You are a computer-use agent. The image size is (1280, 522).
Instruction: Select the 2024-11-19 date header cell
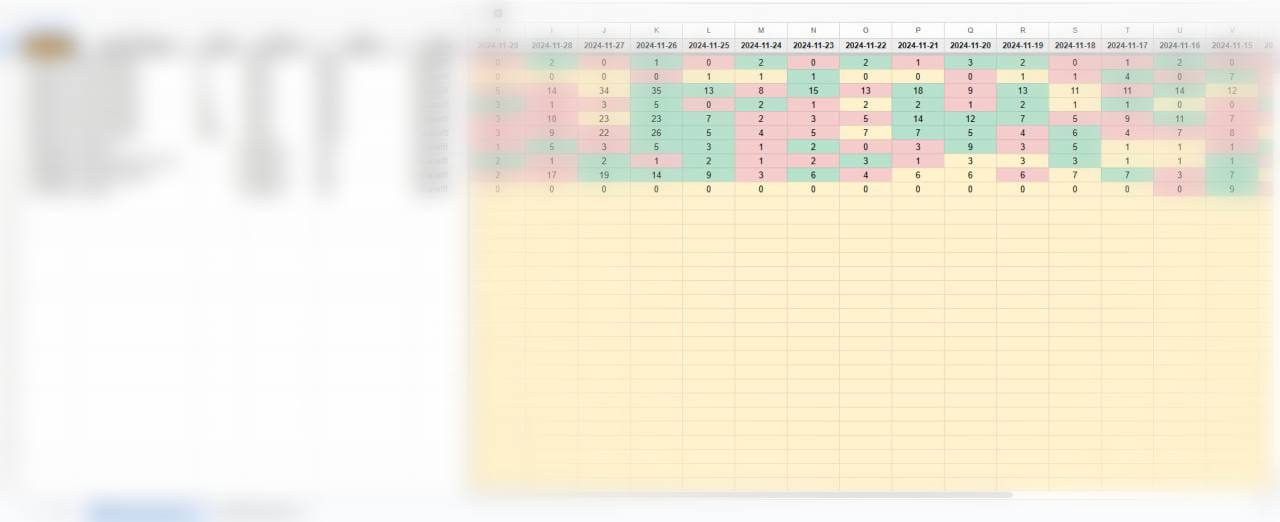coord(1022,46)
